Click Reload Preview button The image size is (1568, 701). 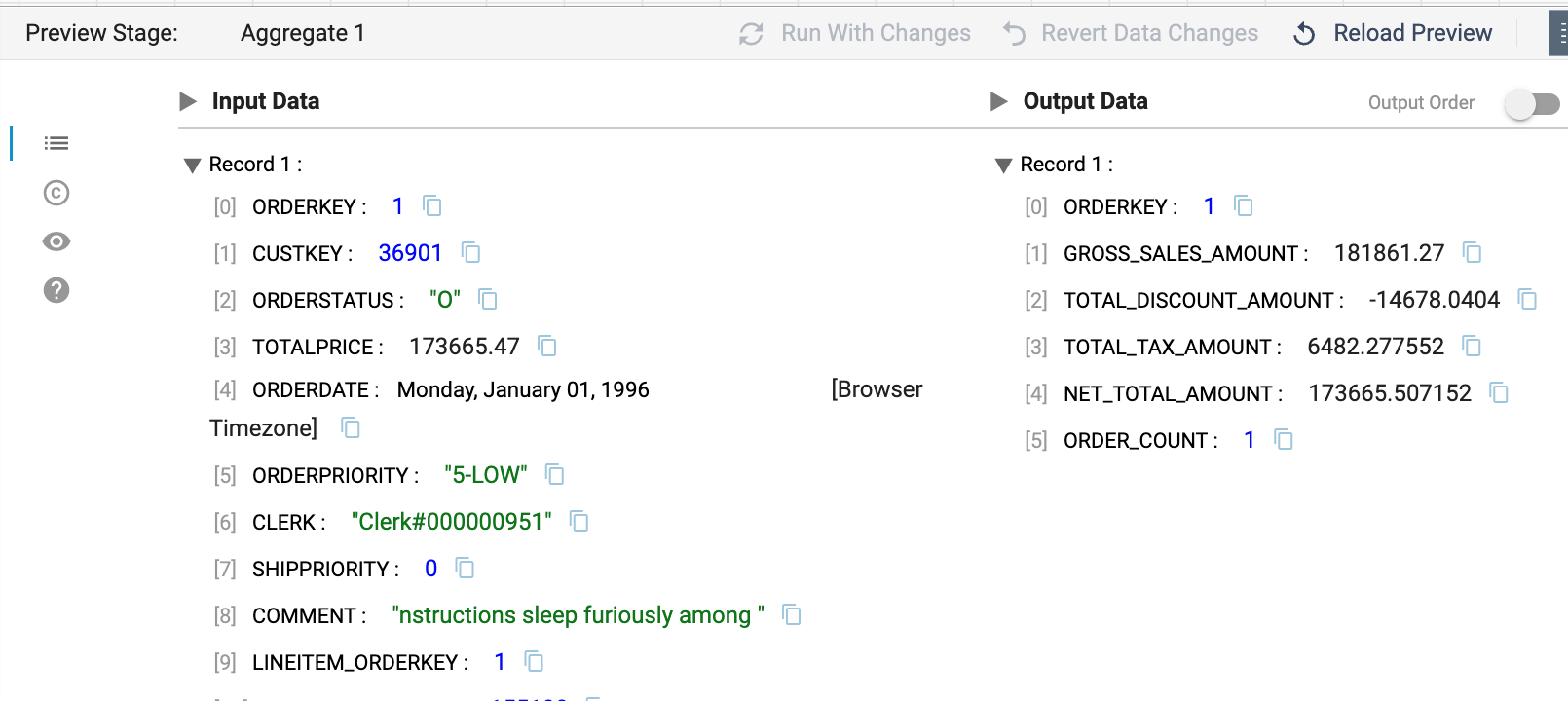[1393, 34]
